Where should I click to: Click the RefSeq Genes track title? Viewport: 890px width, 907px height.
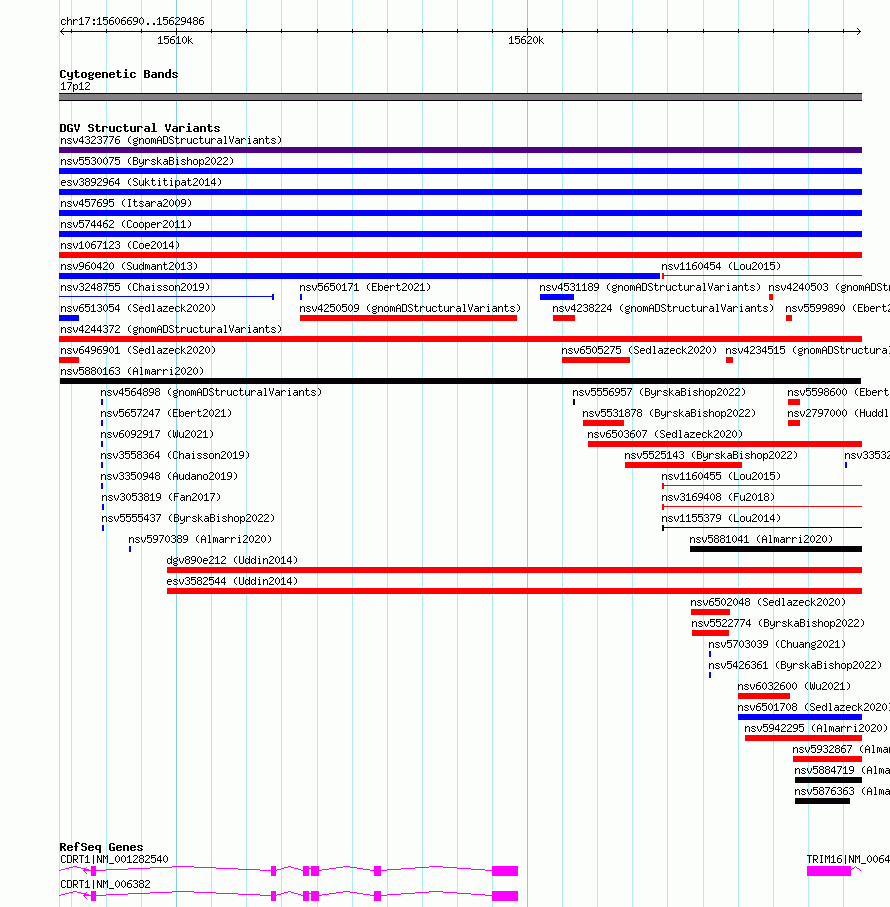101,847
